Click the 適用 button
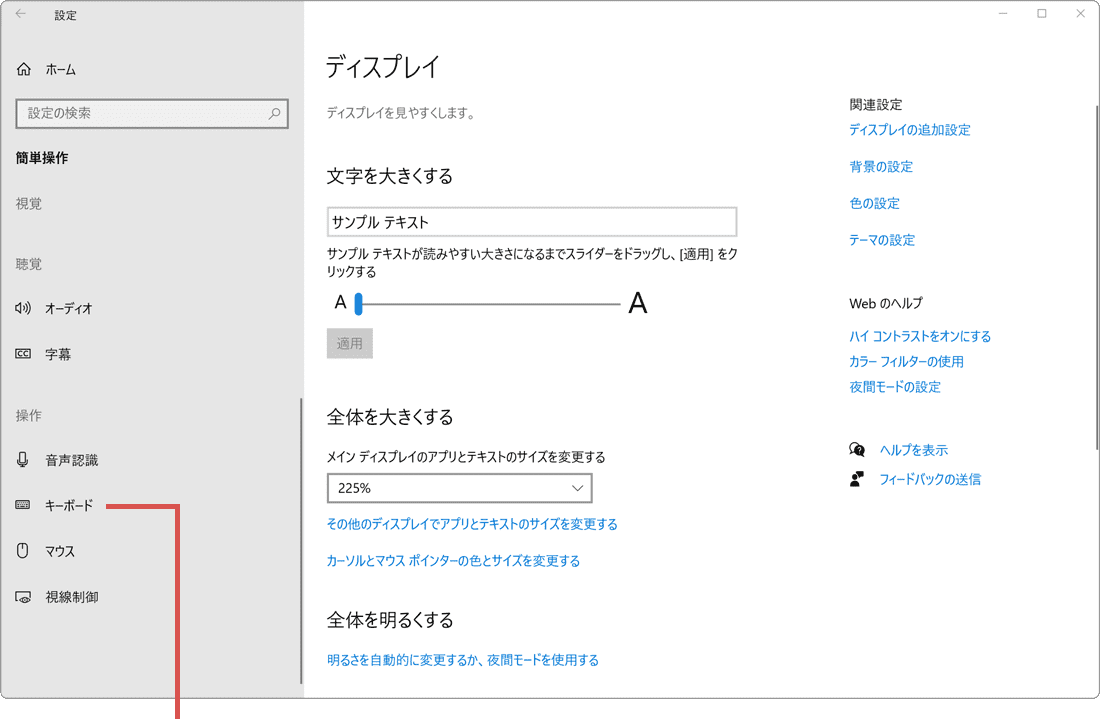Image resolution: width=1100 pixels, height=719 pixels. pyautogui.click(x=349, y=343)
